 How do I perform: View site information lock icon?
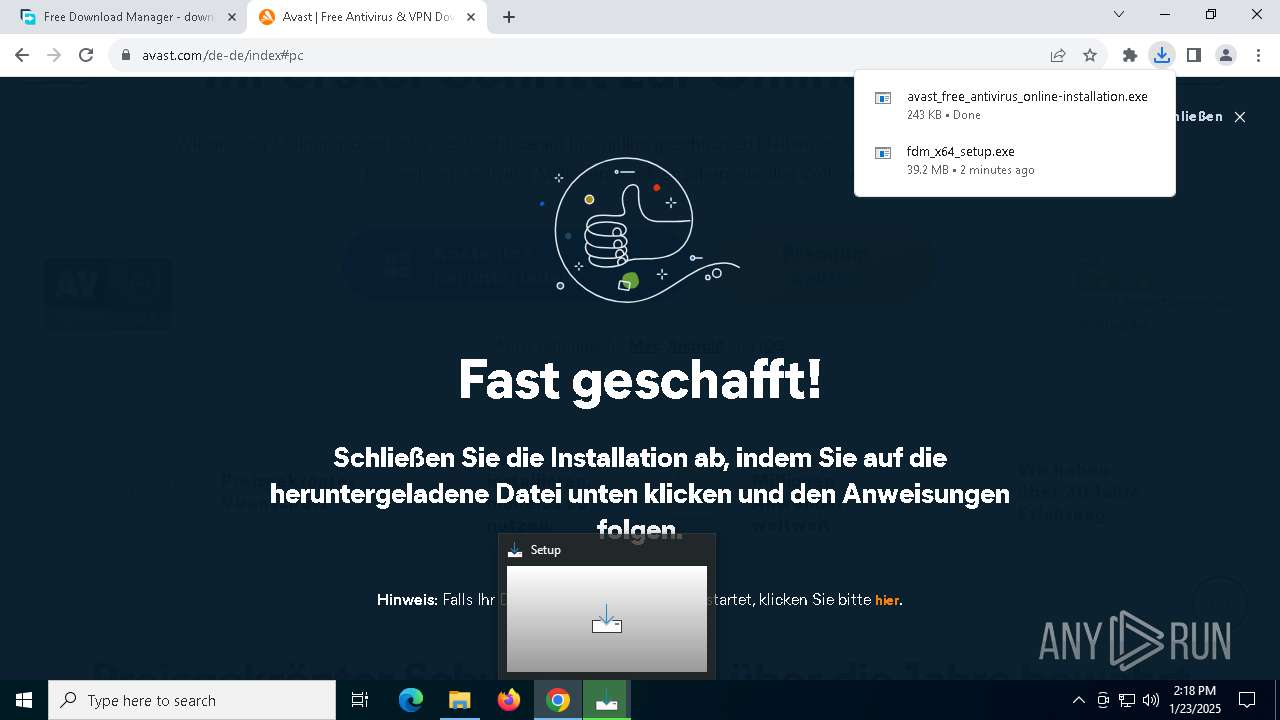126,56
